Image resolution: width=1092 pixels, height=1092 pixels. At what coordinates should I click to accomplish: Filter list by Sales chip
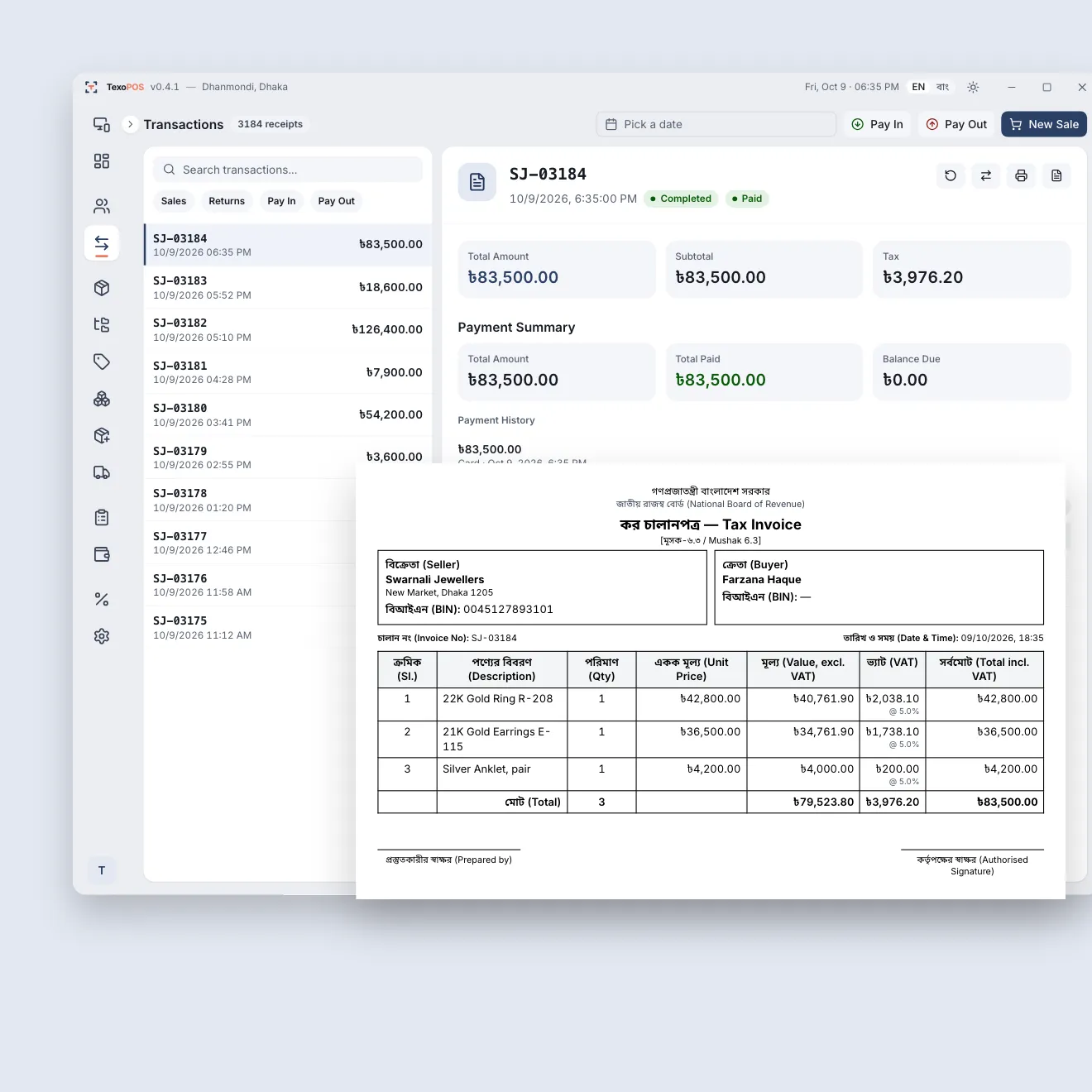coord(174,201)
